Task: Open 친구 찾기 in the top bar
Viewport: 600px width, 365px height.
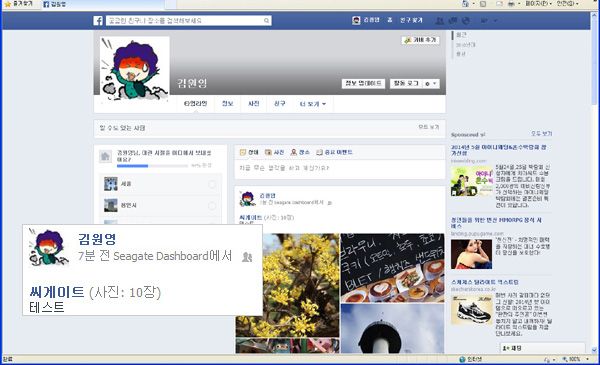Action: click(x=411, y=20)
